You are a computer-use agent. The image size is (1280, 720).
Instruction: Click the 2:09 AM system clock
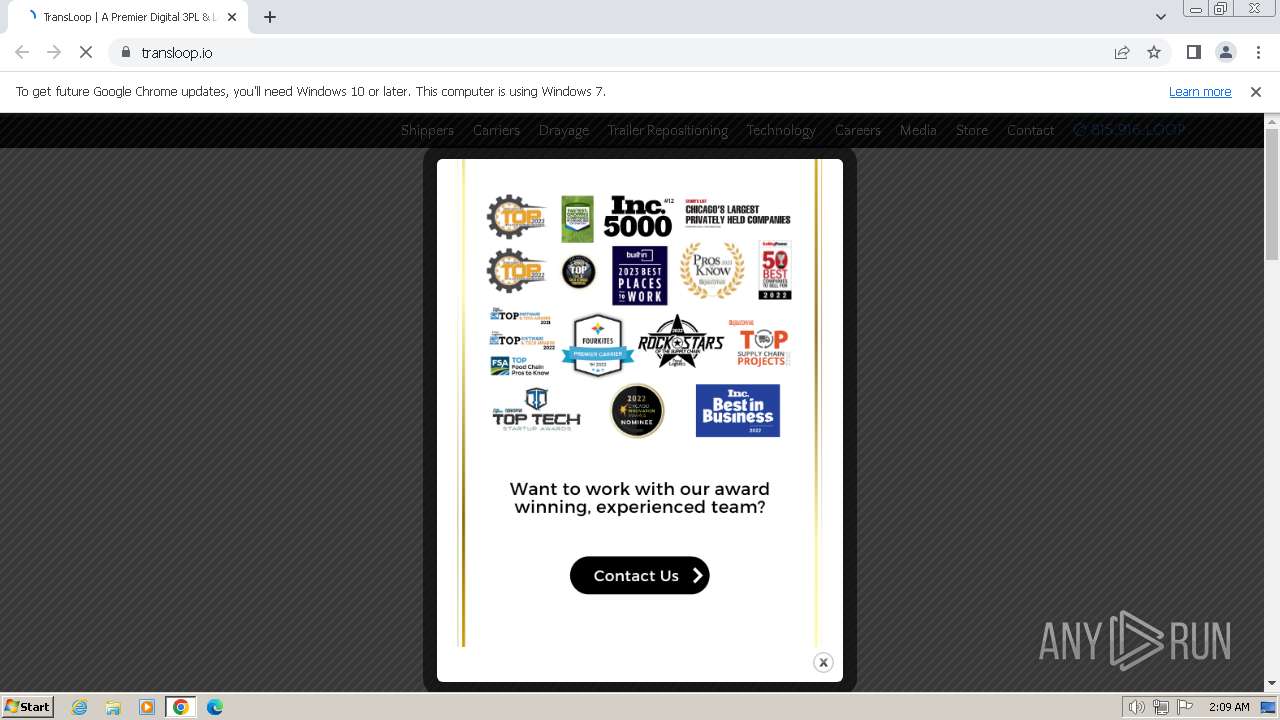[1229, 707]
